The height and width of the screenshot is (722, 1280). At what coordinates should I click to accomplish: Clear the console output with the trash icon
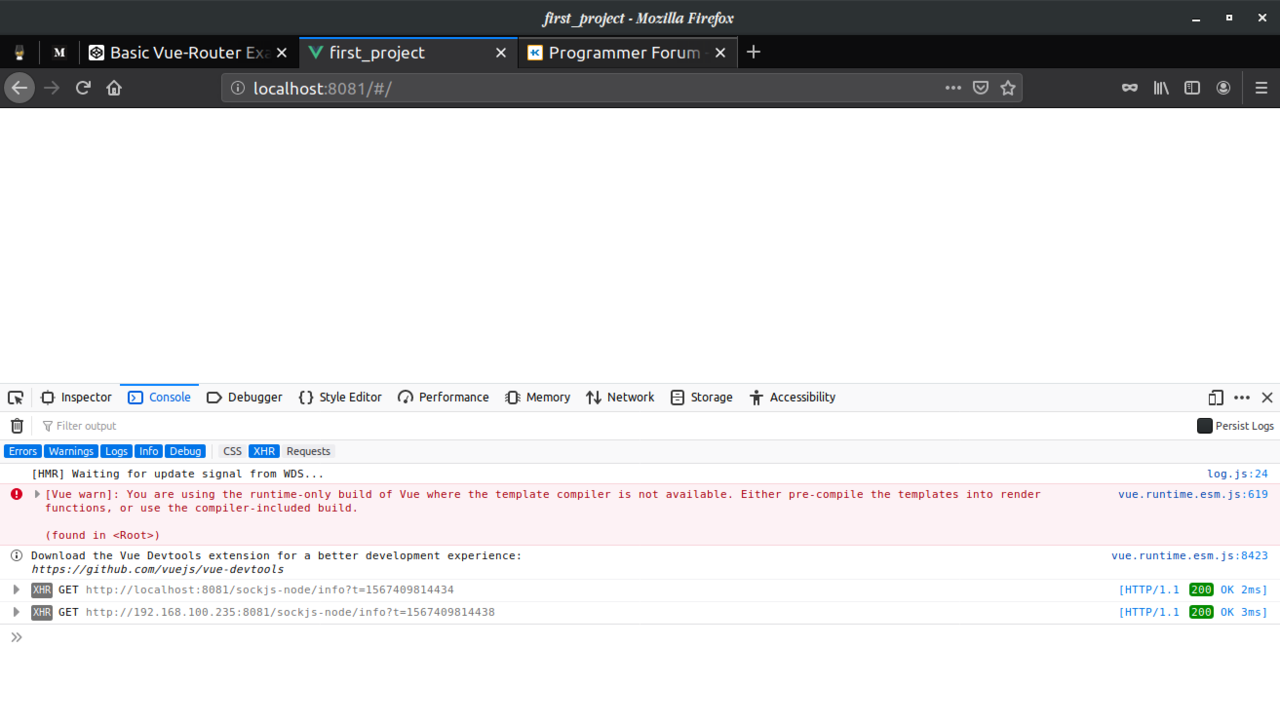(x=17, y=426)
